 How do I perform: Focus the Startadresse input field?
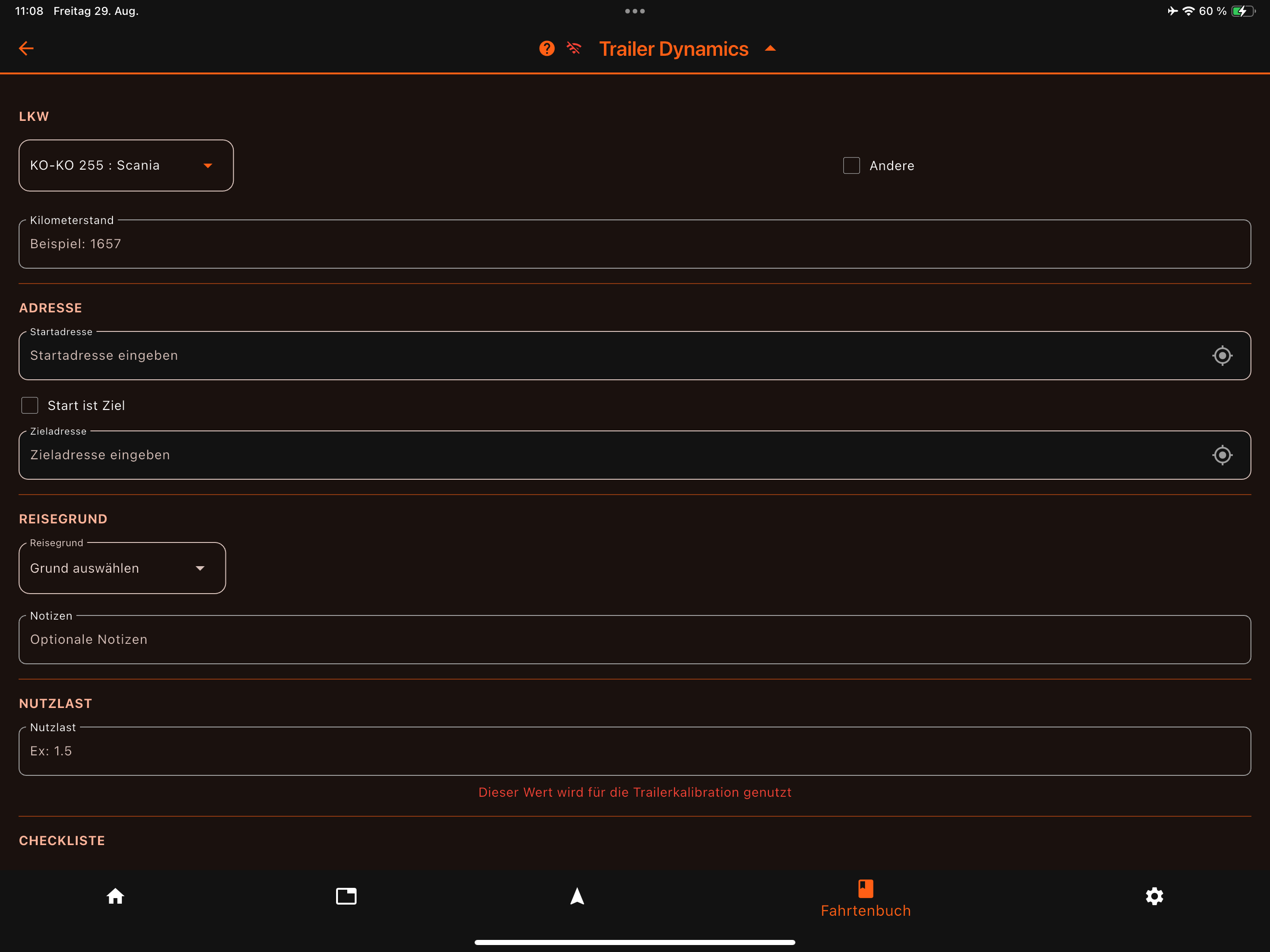[635, 356]
